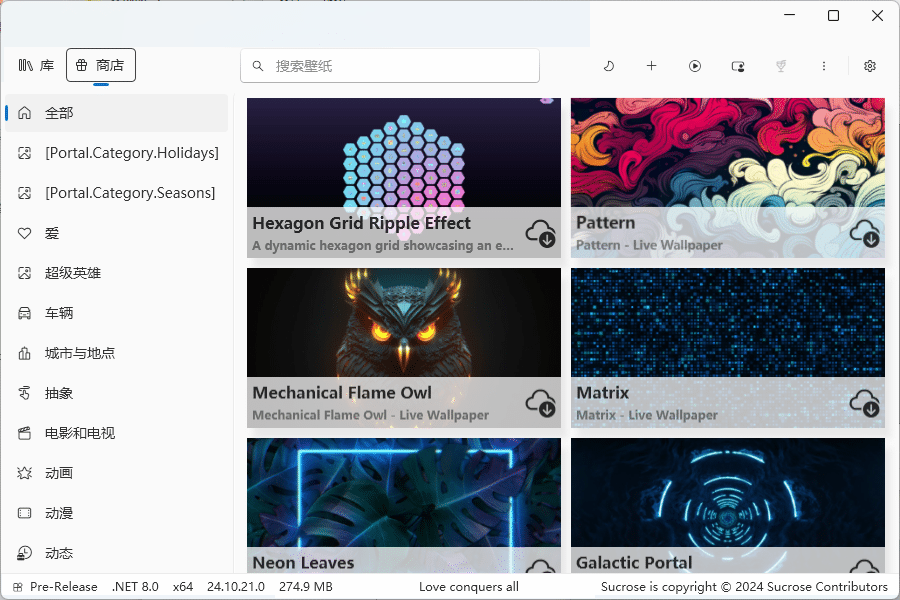This screenshot has width=900, height=600.
Task: Select the 商店 store tab
Action: [x=101, y=65]
